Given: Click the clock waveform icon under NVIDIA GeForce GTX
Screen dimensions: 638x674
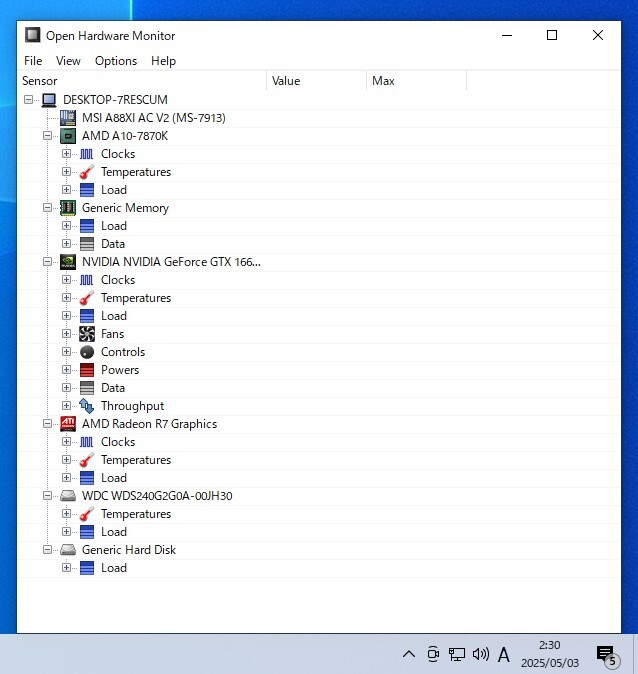Looking at the screenshot, I should point(86,280).
